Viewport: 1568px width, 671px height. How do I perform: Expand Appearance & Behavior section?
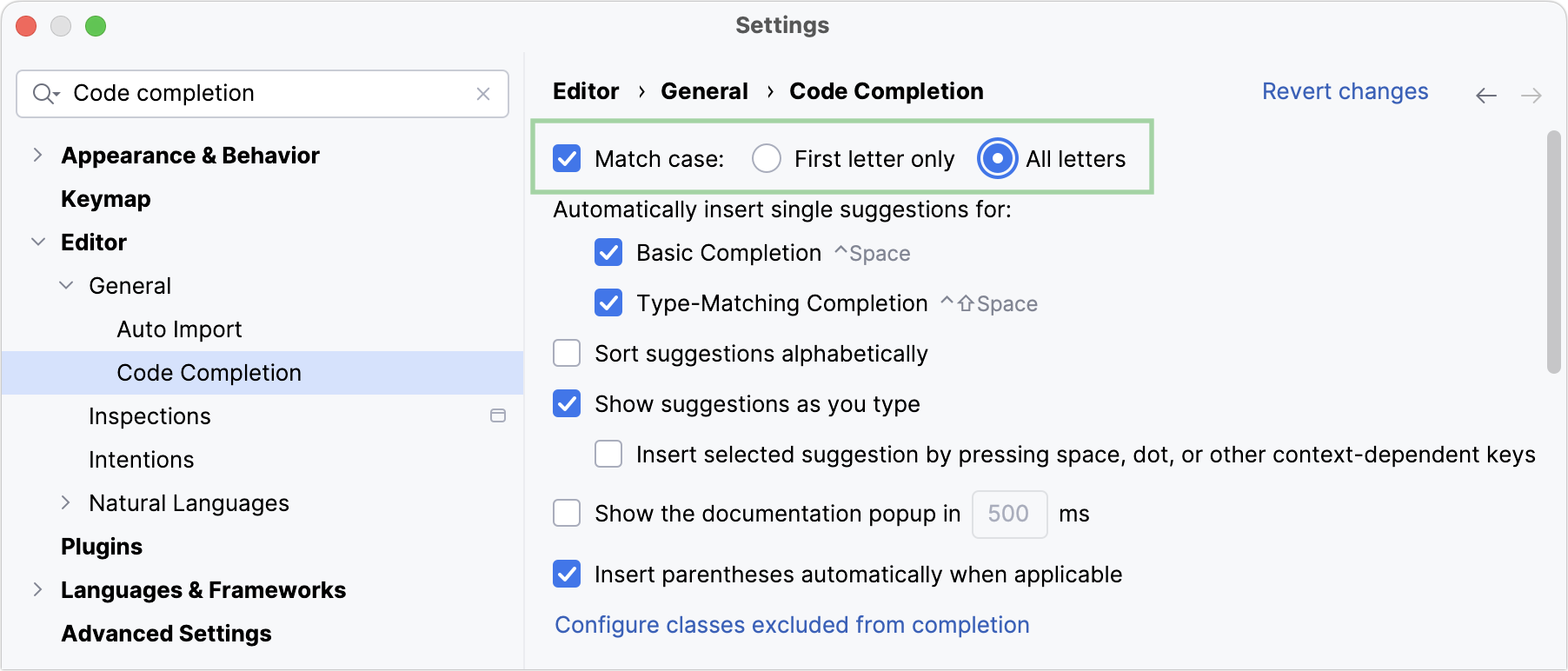pos(37,156)
